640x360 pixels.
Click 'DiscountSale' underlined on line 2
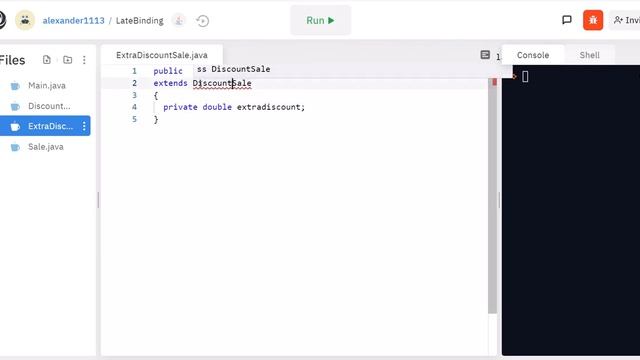[222, 83]
